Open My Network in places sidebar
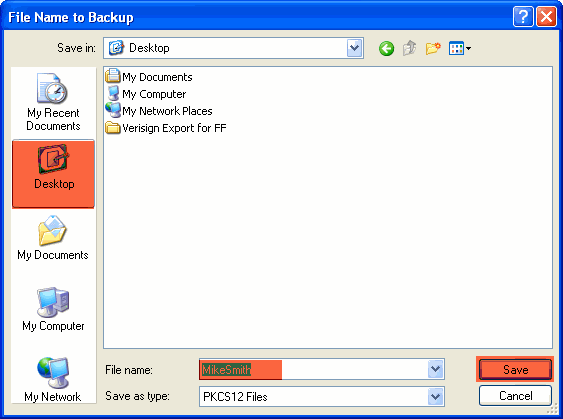 point(53,380)
